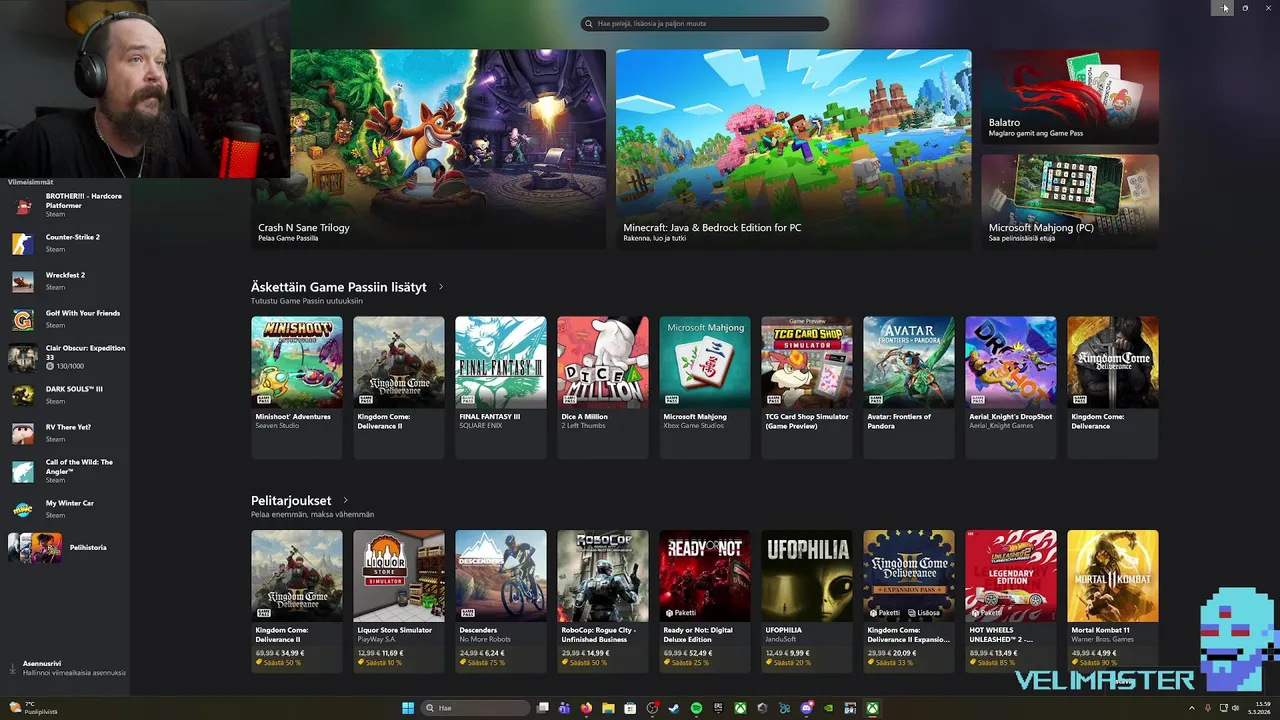Open Descenders deal card
The height and width of the screenshot is (720, 1280).
pos(501,601)
